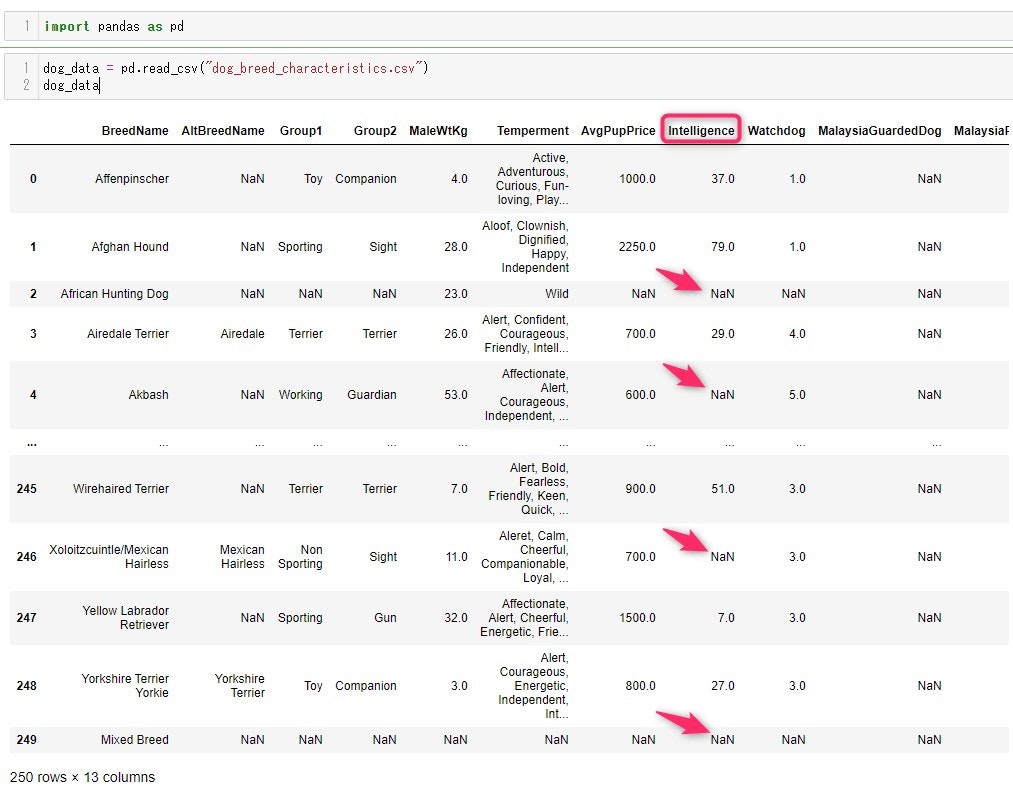Click Intelligence value 79.0

tap(723, 247)
